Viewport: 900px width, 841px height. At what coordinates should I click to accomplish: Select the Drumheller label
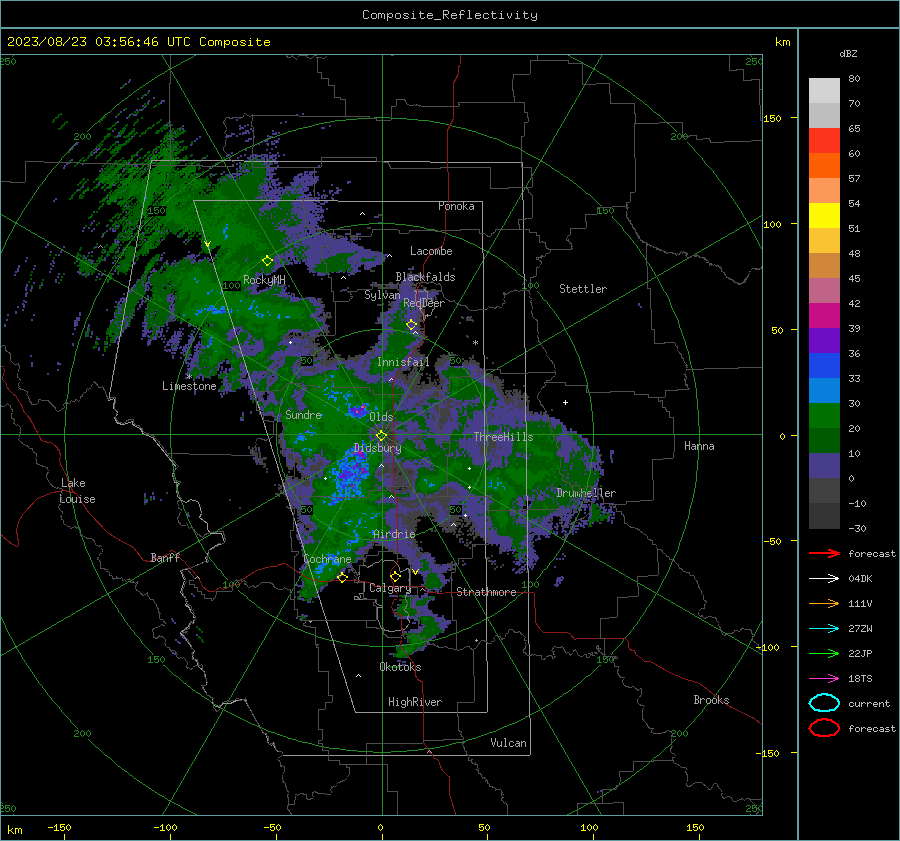(x=586, y=493)
